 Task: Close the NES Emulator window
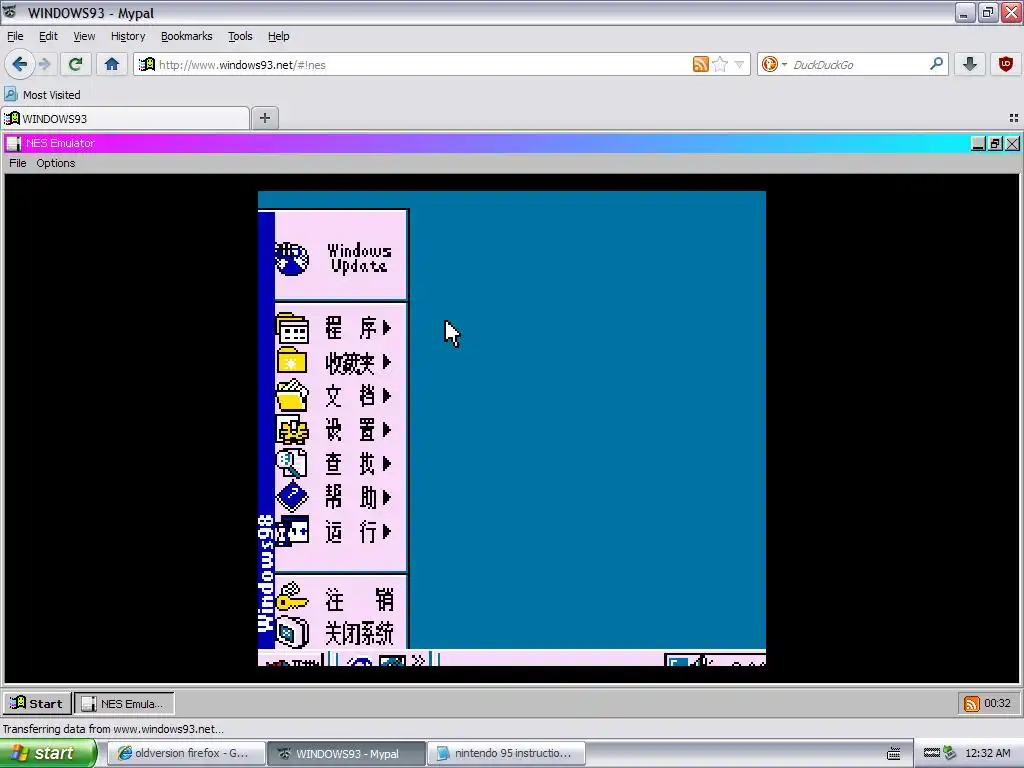pyautogui.click(x=1012, y=144)
